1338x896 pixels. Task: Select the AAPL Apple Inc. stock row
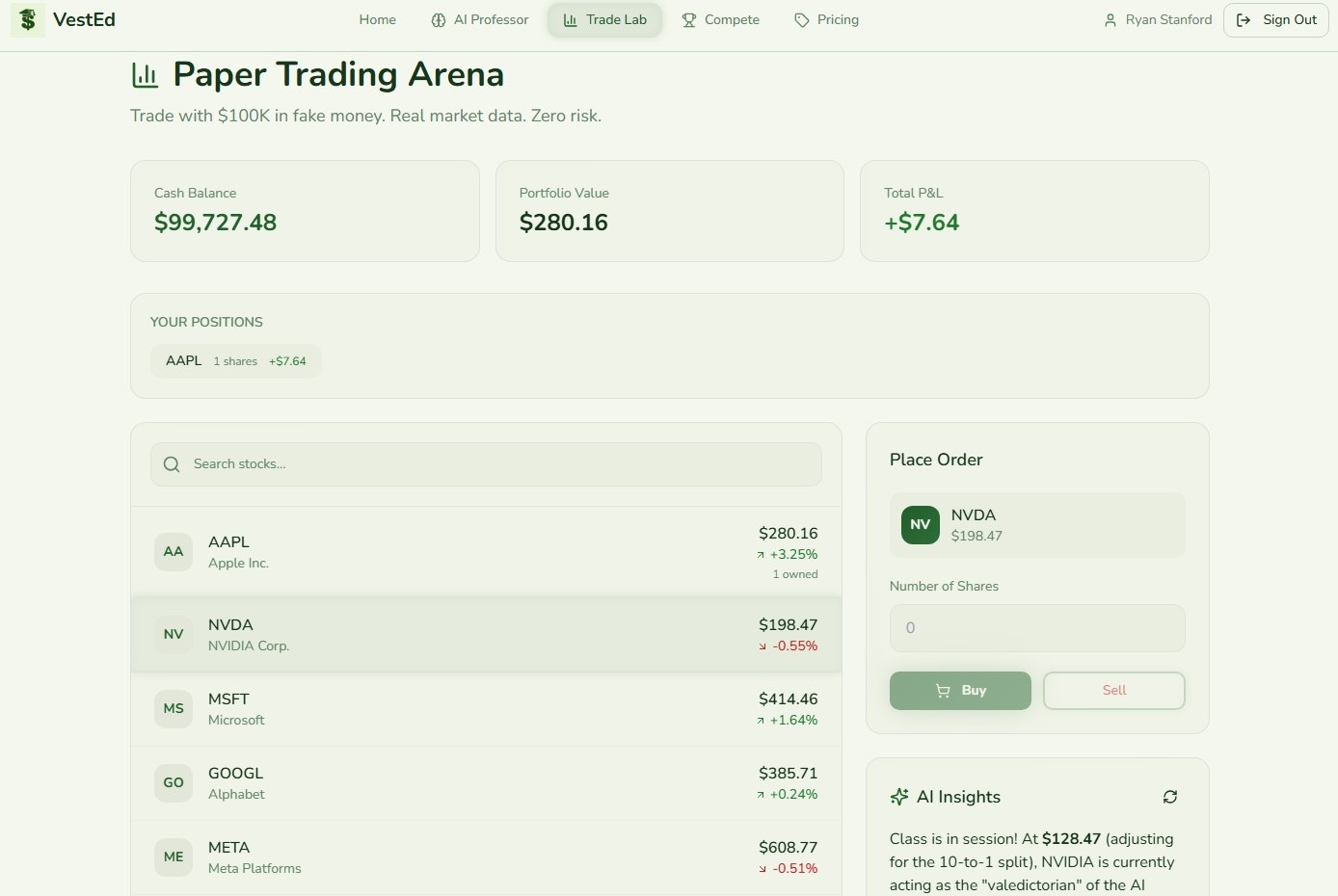click(486, 552)
